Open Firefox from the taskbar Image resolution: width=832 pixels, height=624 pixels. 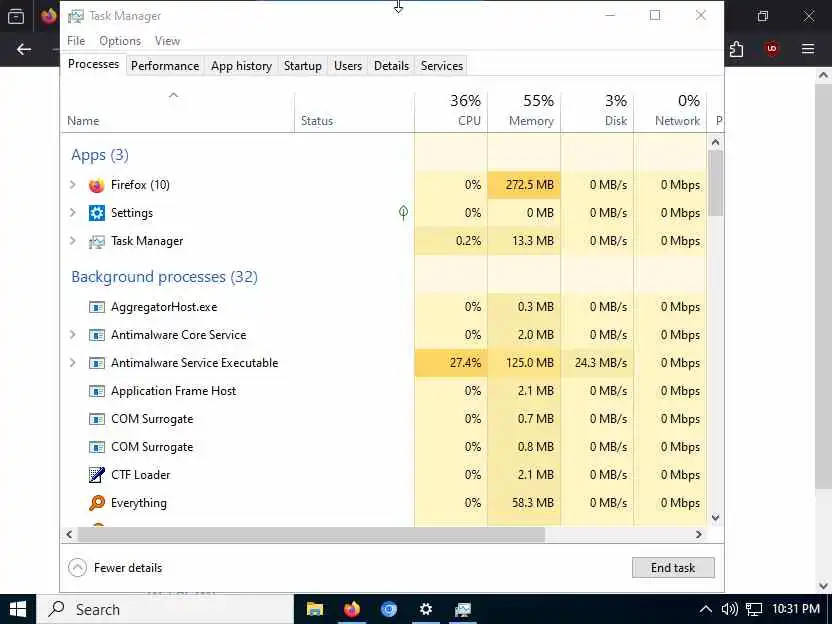point(352,609)
